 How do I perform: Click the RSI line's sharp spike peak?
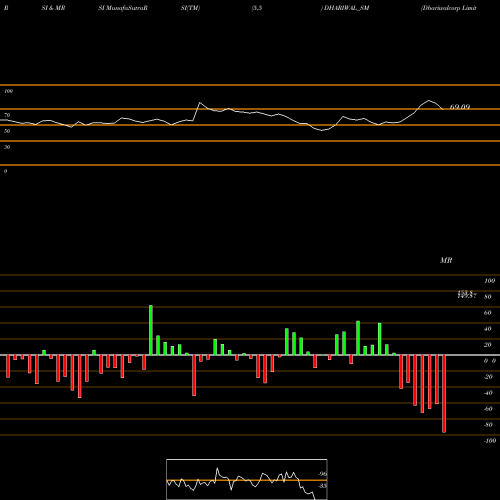[199, 103]
